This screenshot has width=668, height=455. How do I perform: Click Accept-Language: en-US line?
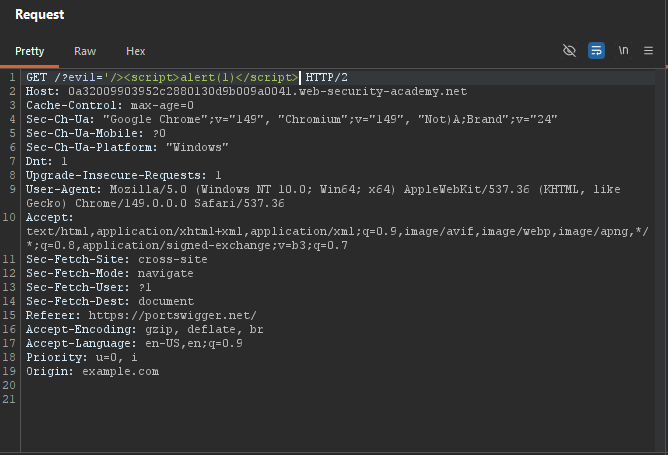134,343
